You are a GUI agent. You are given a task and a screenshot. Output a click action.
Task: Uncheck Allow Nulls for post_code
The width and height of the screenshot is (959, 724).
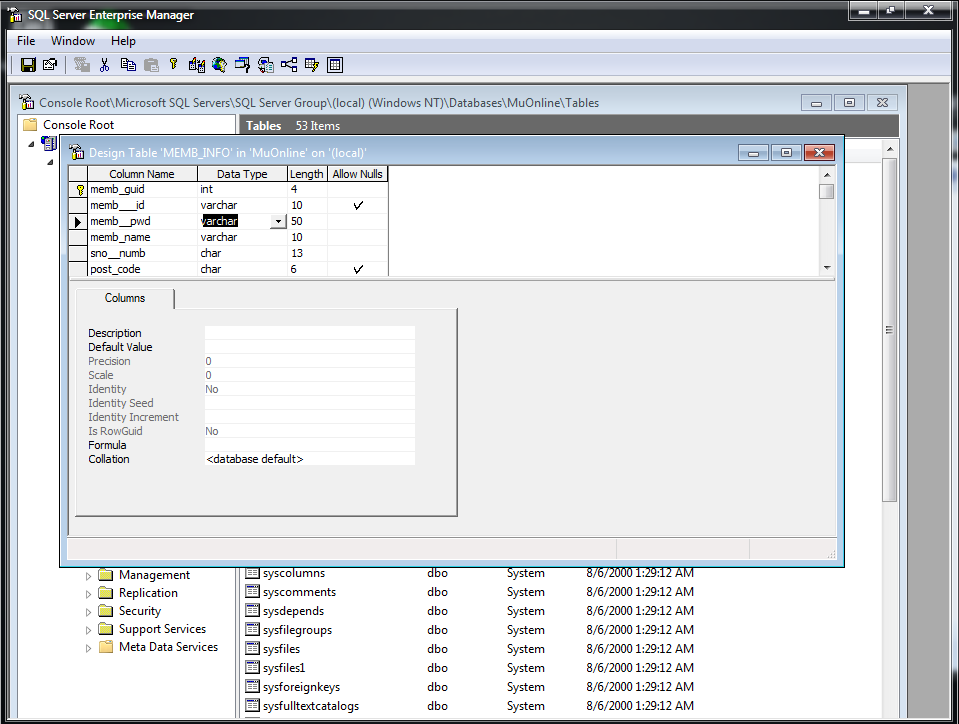tap(357, 269)
